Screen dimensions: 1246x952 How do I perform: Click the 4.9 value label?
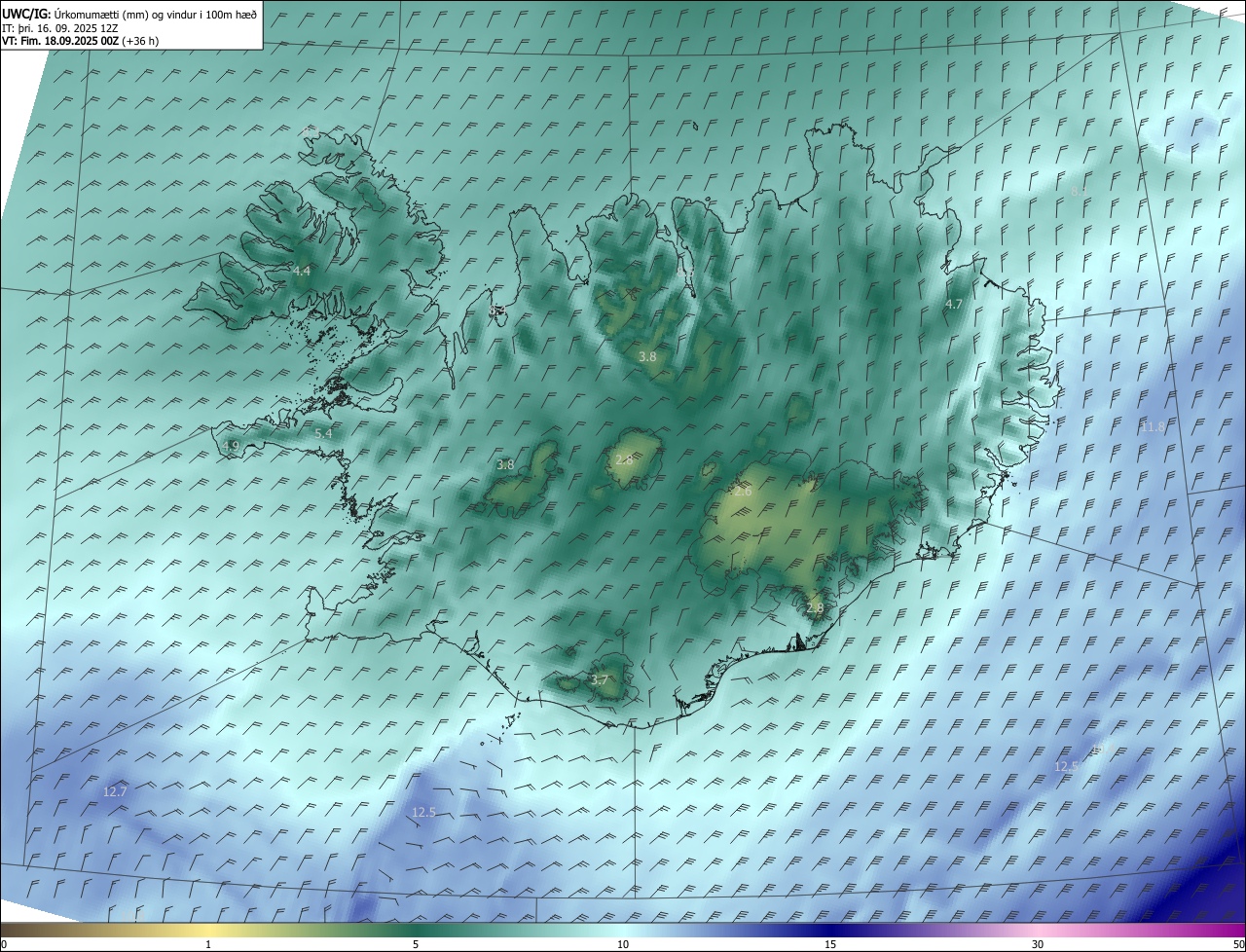pos(231,446)
